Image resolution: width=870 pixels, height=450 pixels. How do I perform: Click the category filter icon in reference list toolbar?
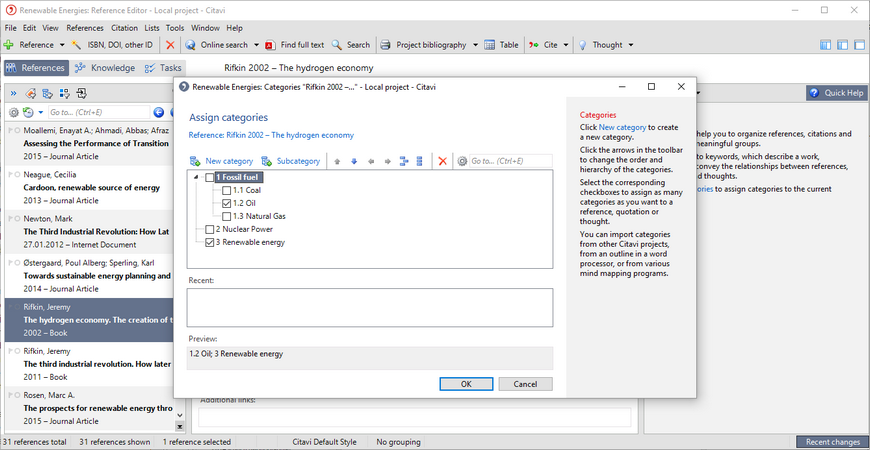coord(48,93)
